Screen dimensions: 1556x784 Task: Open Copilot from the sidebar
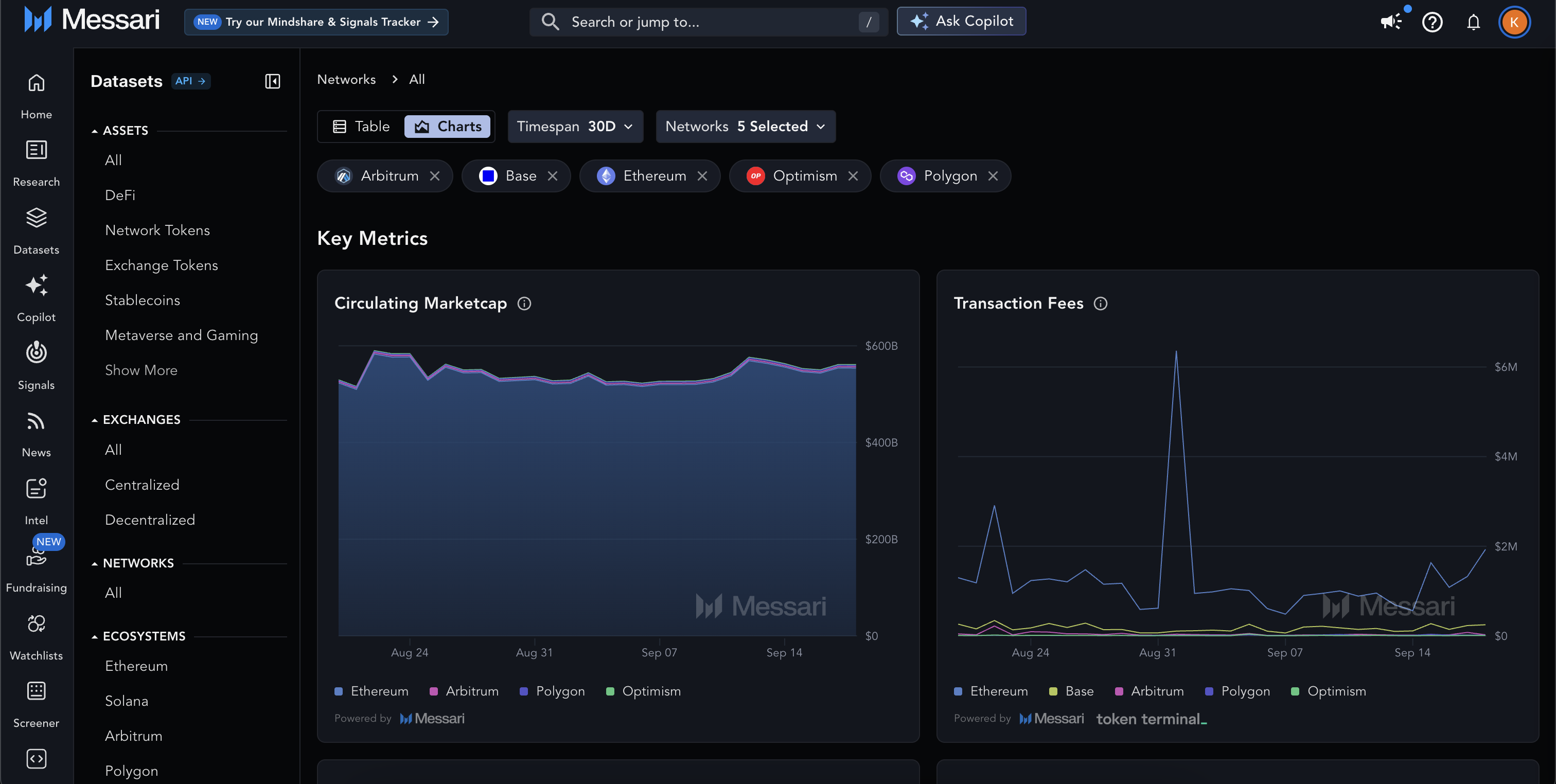click(36, 299)
